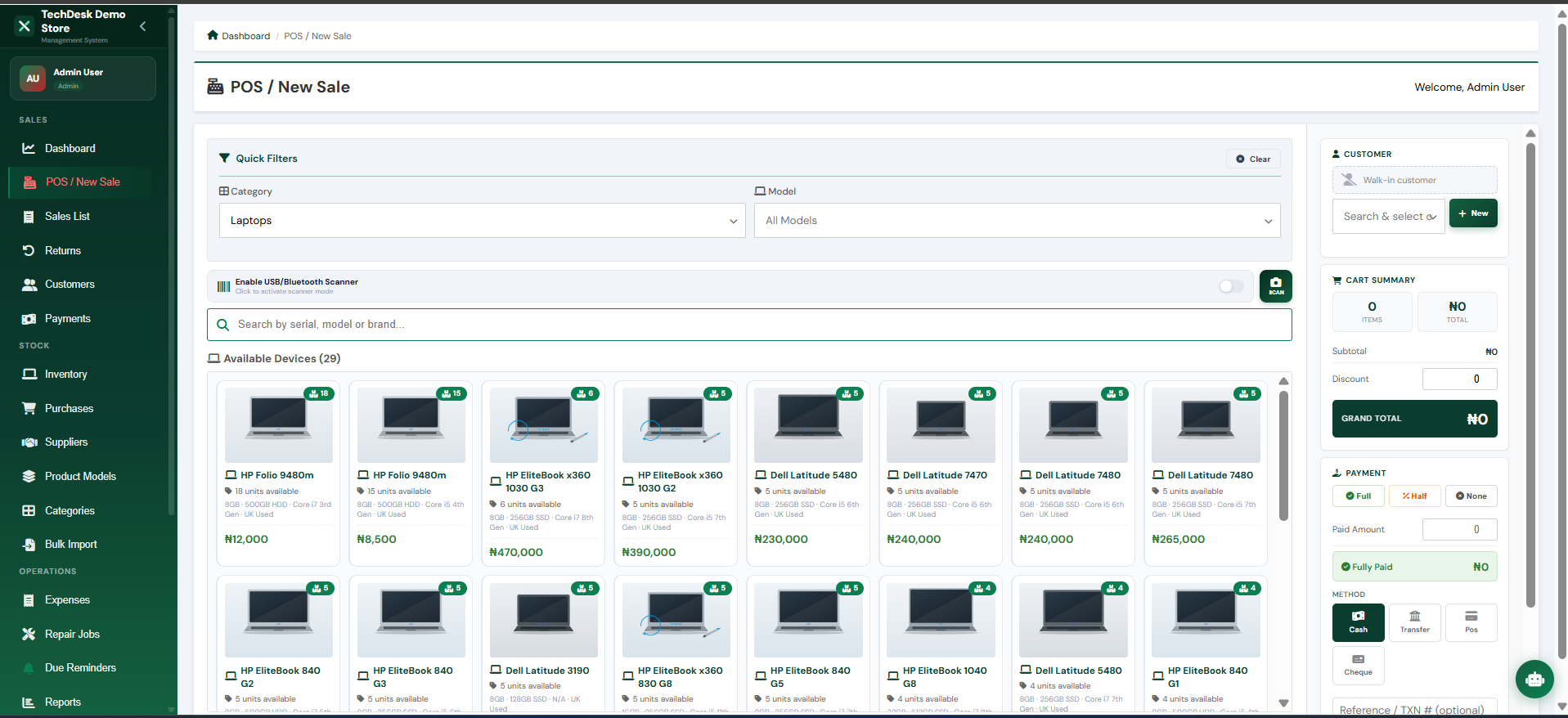Click the Expenses receipt icon
Viewport: 1568px width, 718px height.
(29, 599)
